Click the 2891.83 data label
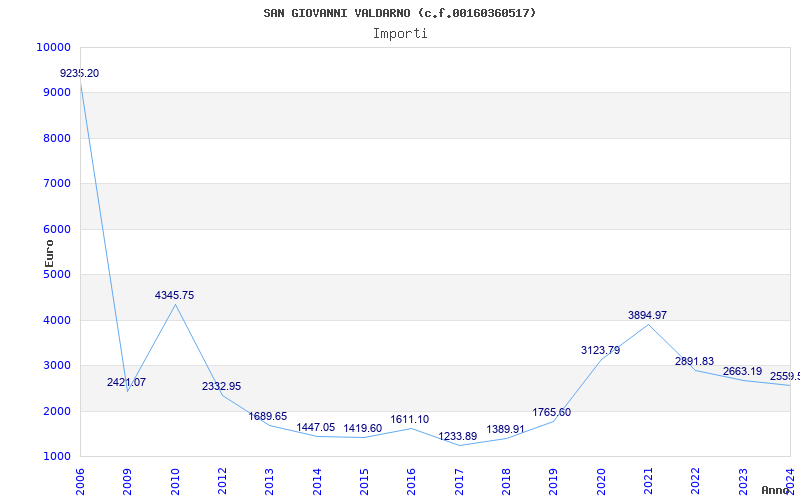This screenshot has height=500, width=800. point(694,361)
